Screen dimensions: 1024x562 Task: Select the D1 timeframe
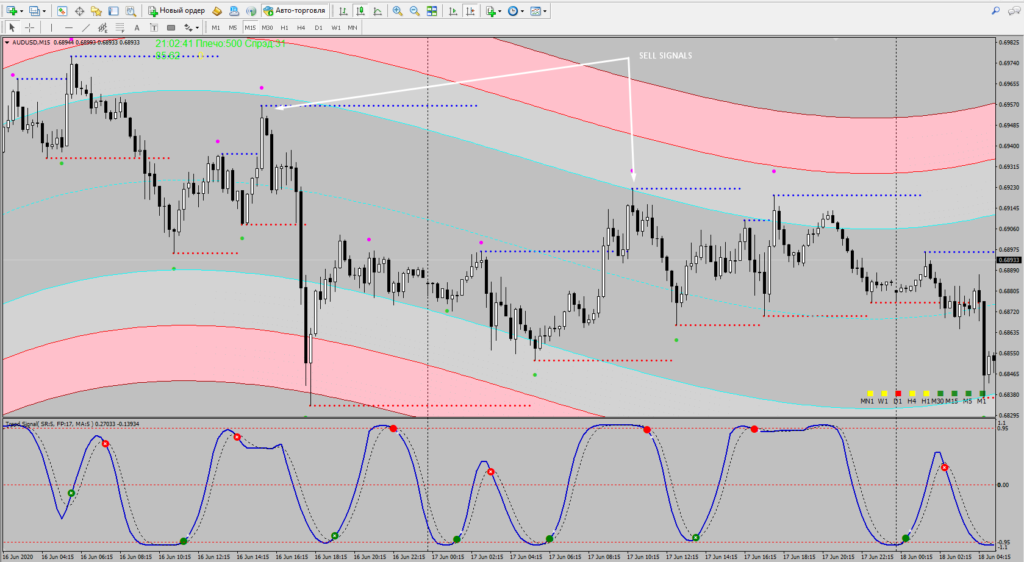pos(318,27)
